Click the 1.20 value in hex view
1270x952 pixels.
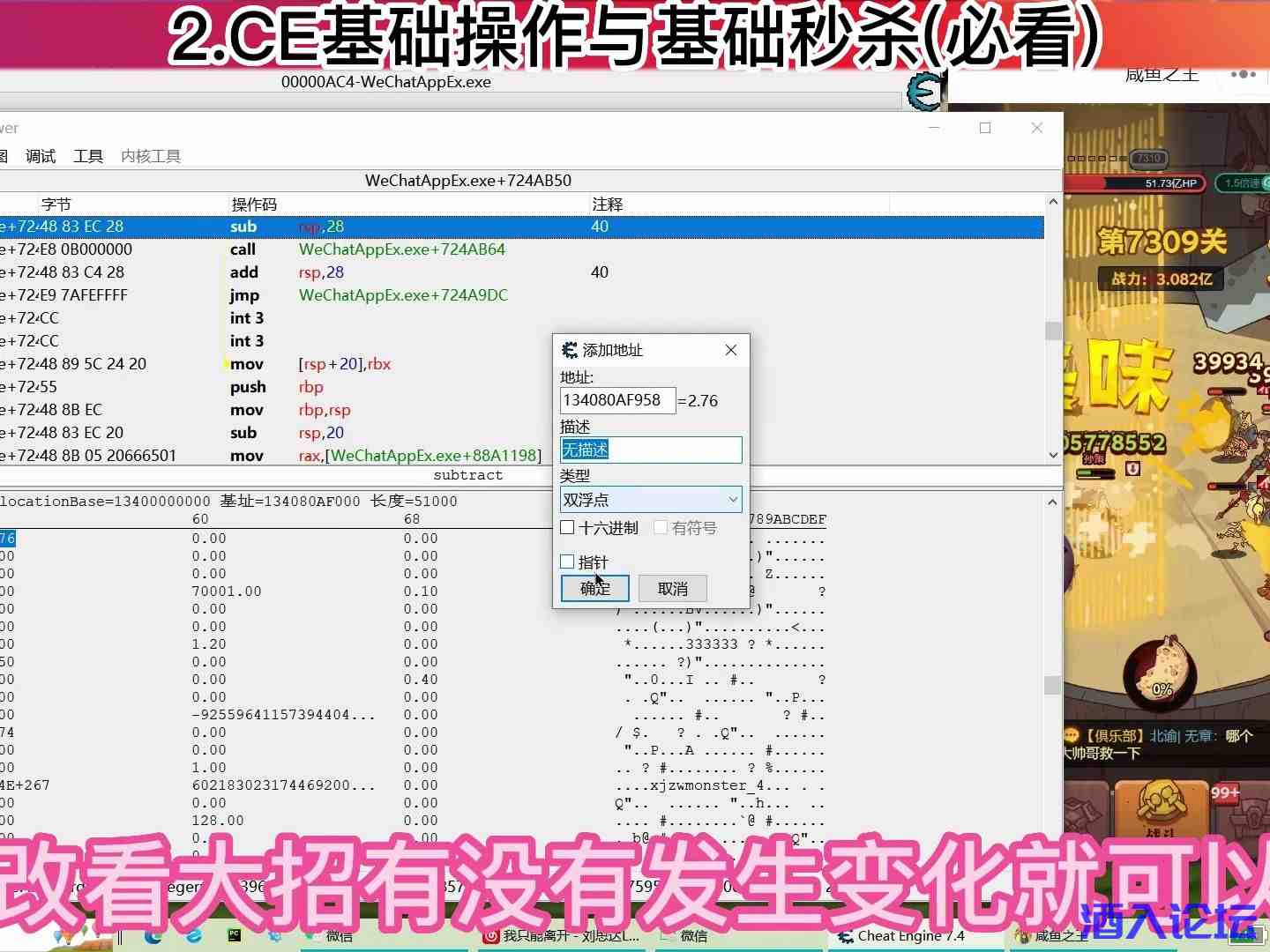coord(209,644)
